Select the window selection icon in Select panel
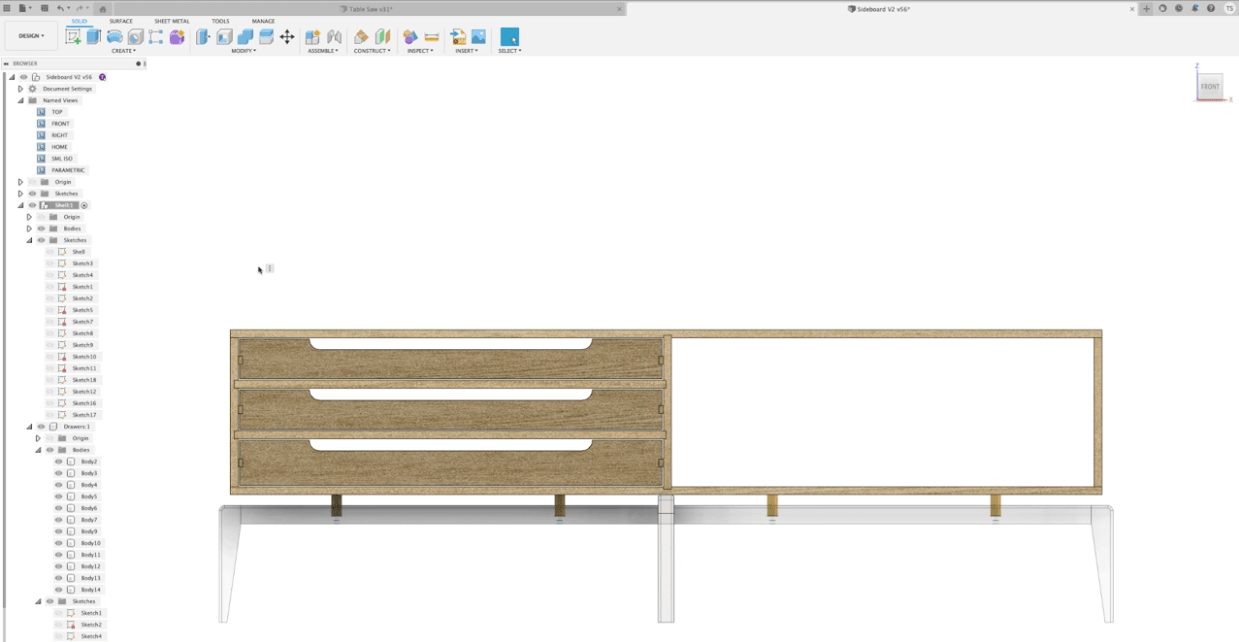1239x642 pixels. coord(510,36)
